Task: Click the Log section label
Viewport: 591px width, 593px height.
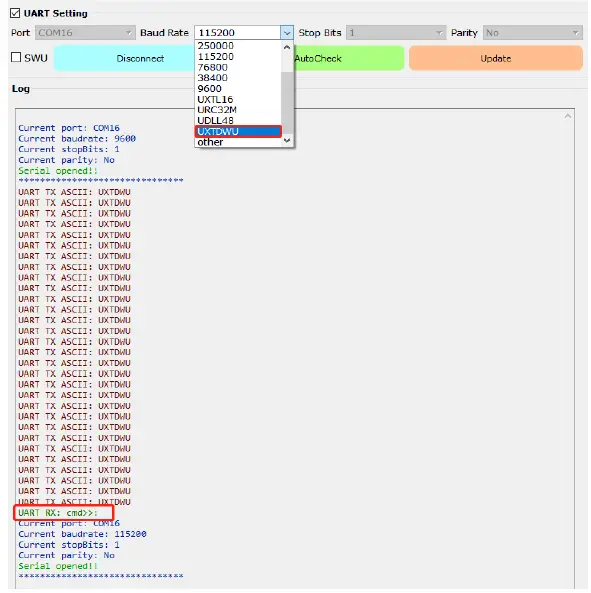Action: 21,89
